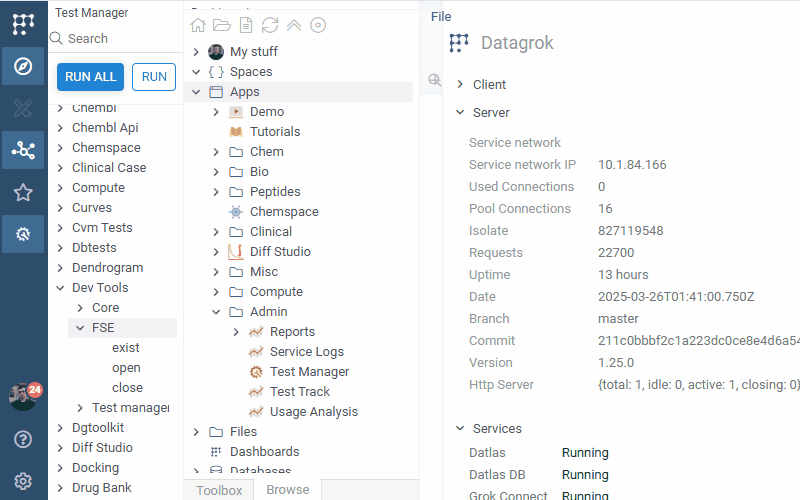Open the File menu
Screen dimensions: 800x500
click(441, 17)
